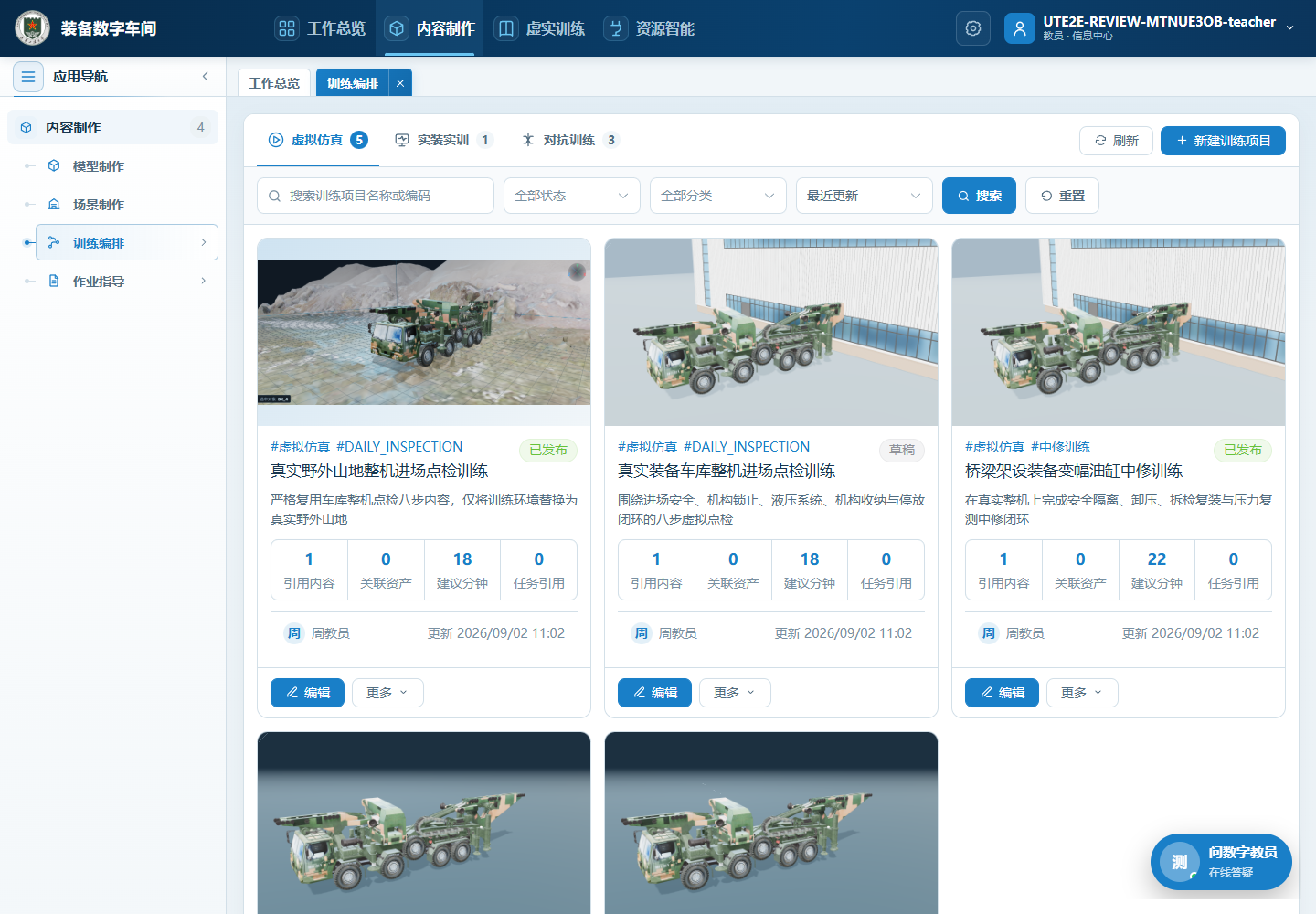Click the 虚实训练 book icon in top navigation
This screenshot has height=914, width=1316.
coord(506,28)
